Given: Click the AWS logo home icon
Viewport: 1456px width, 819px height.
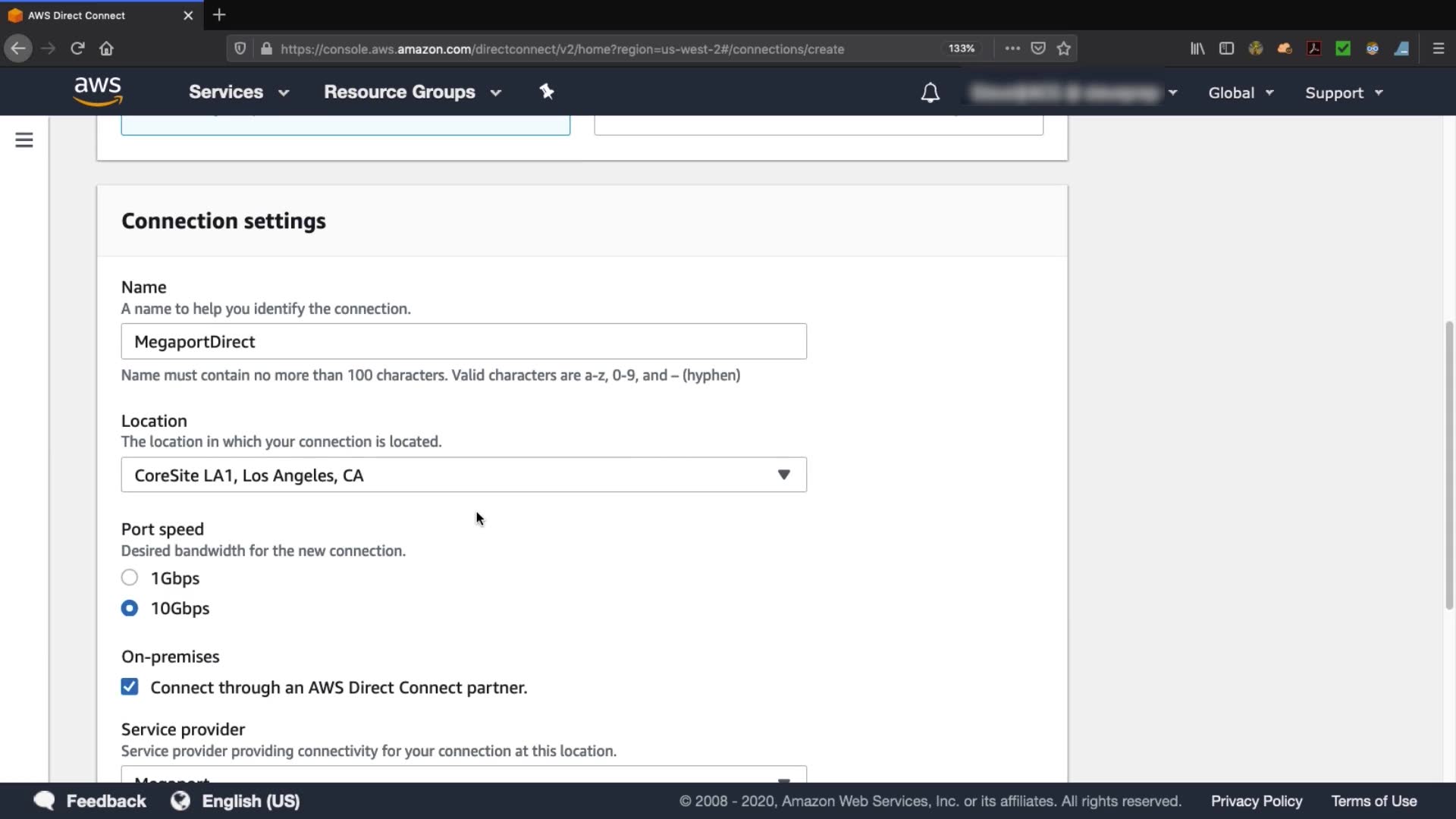Looking at the screenshot, I should 98,92.
